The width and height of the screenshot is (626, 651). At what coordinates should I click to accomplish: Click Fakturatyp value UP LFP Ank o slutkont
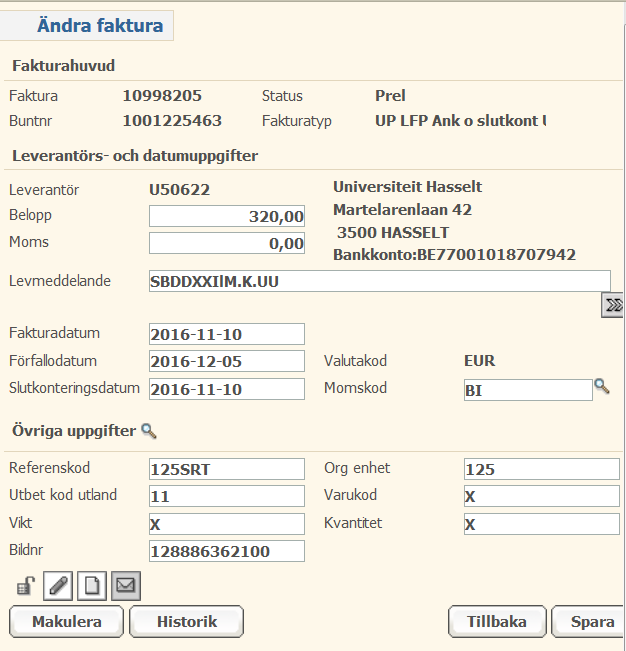point(460,121)
